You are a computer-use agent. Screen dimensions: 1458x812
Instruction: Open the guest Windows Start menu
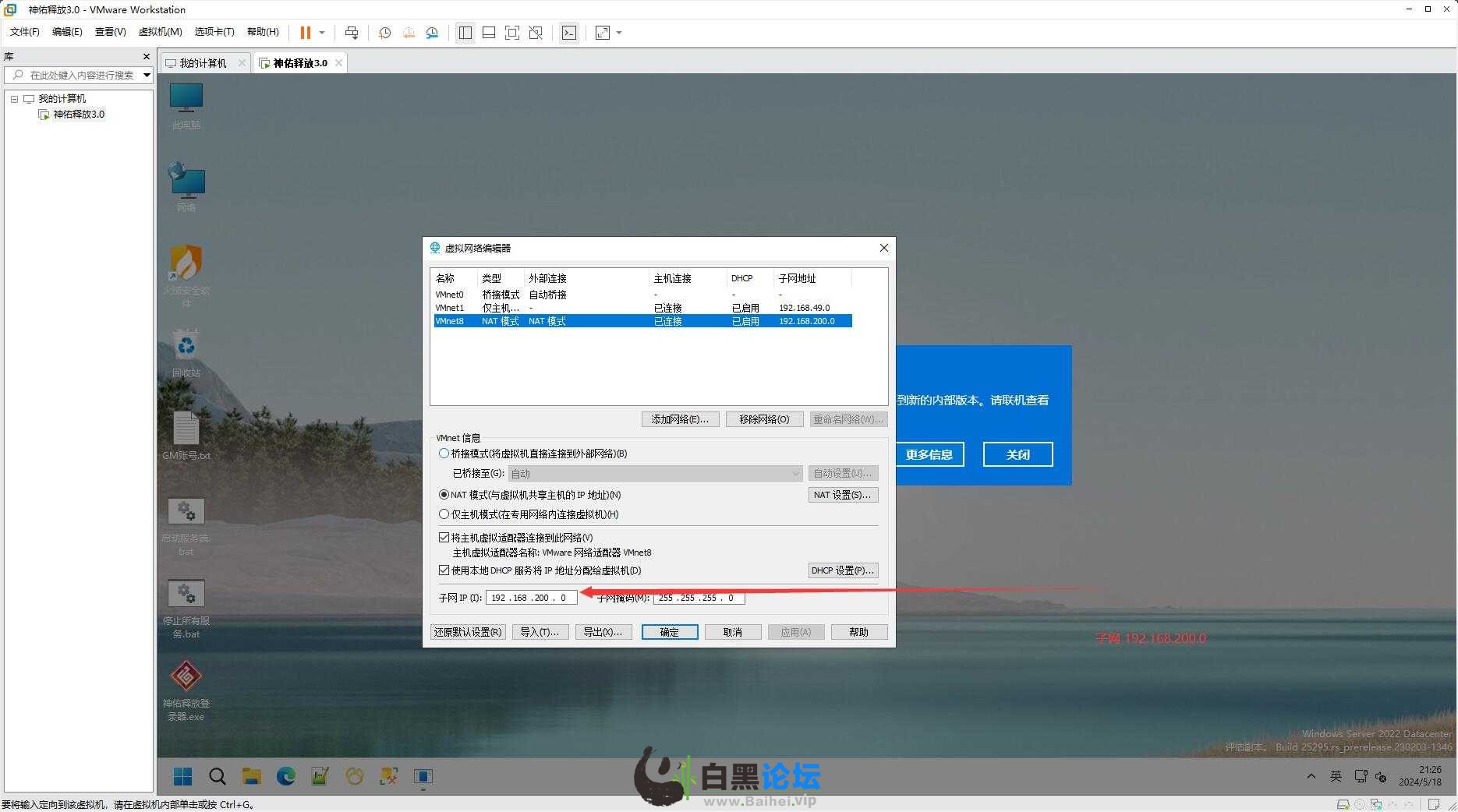pos(183,776)
